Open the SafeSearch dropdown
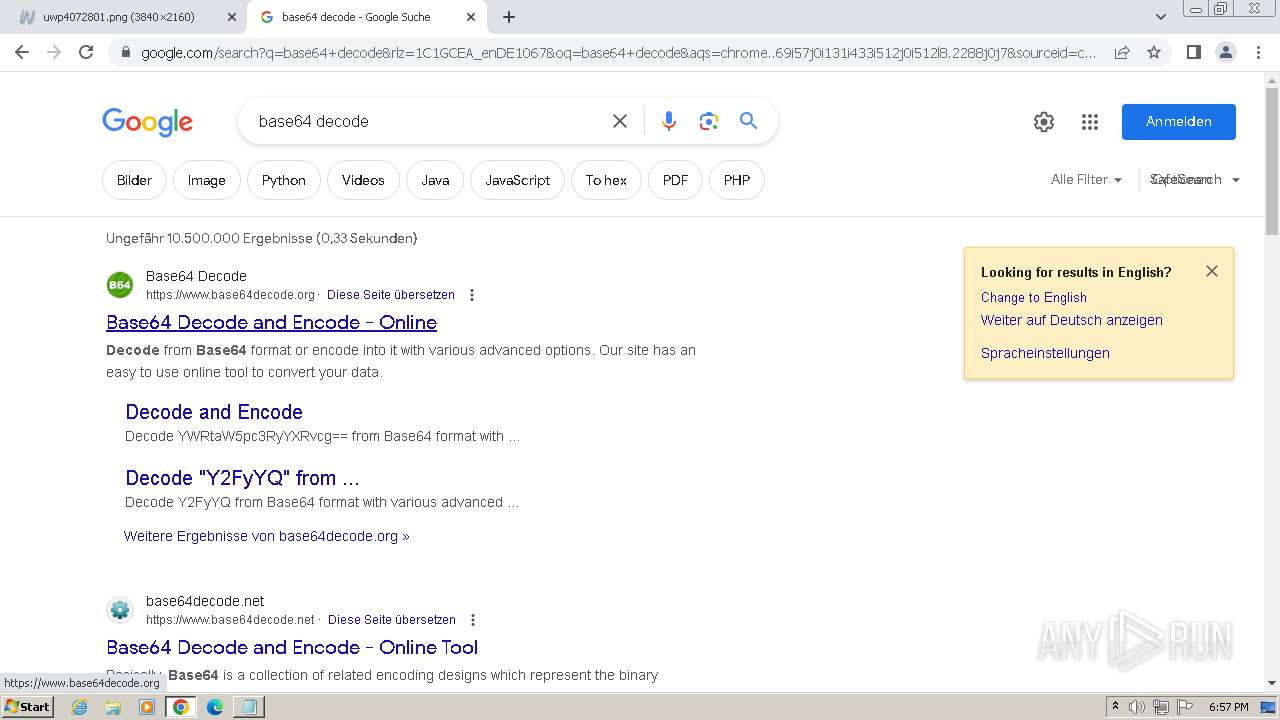The image size is (1280, 720). tap(1195, 180)
